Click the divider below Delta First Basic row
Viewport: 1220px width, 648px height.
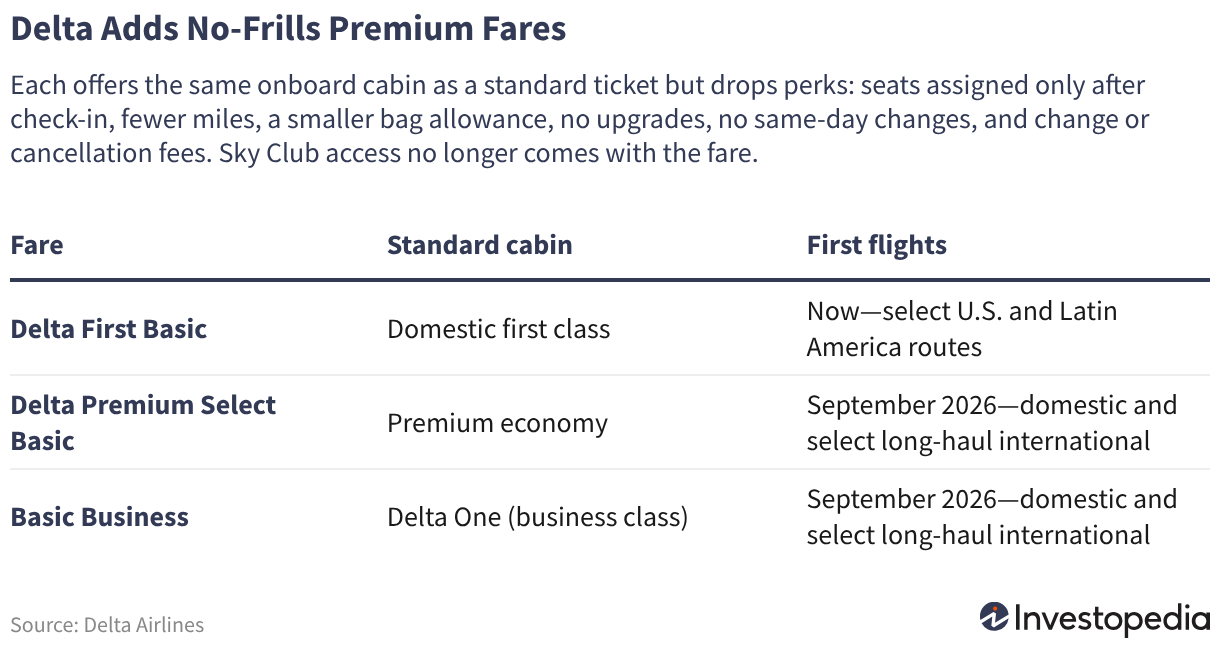[x=610, y=376]
